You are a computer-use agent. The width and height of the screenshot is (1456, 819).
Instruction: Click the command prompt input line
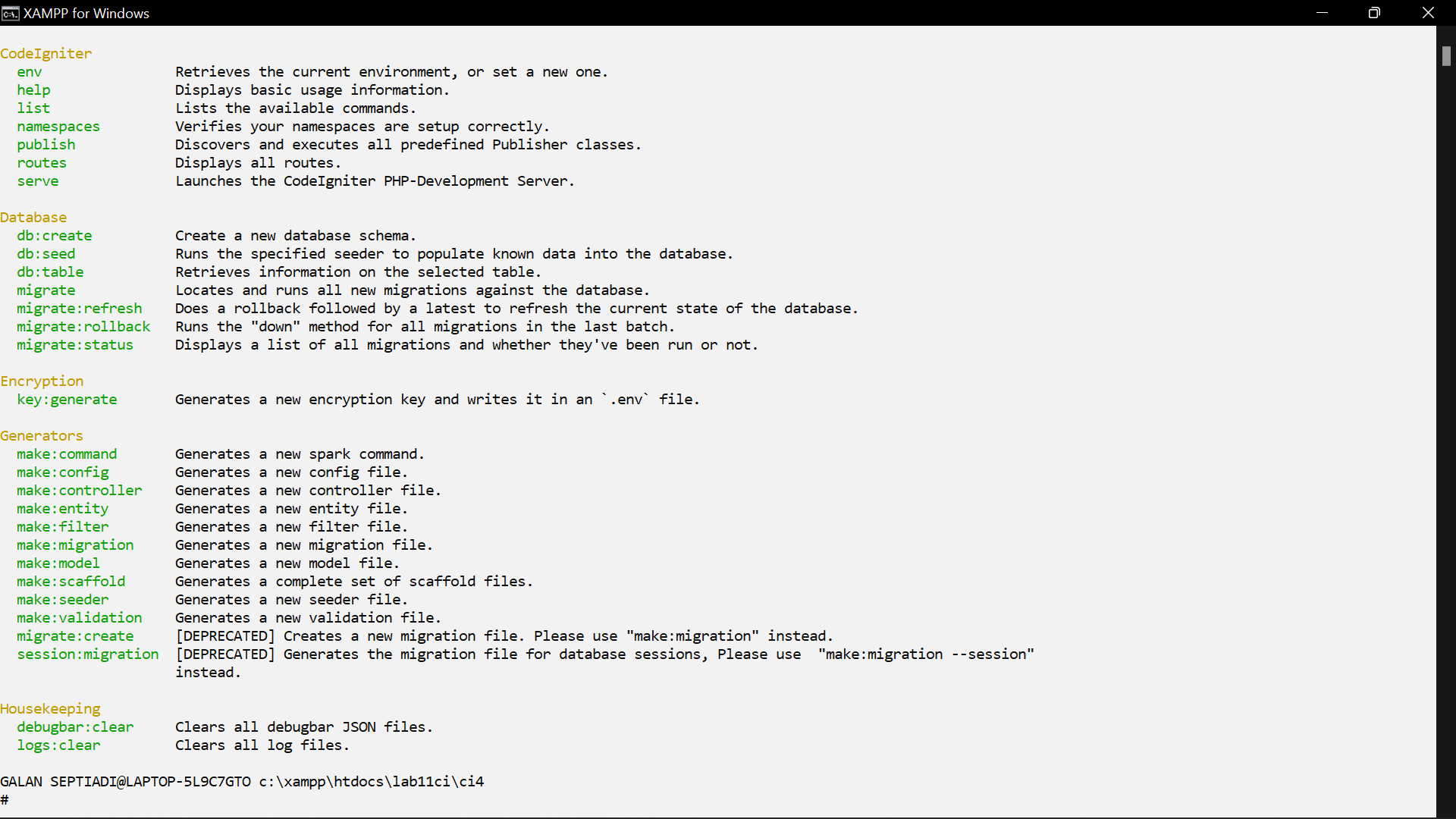(x=6, y=799)
